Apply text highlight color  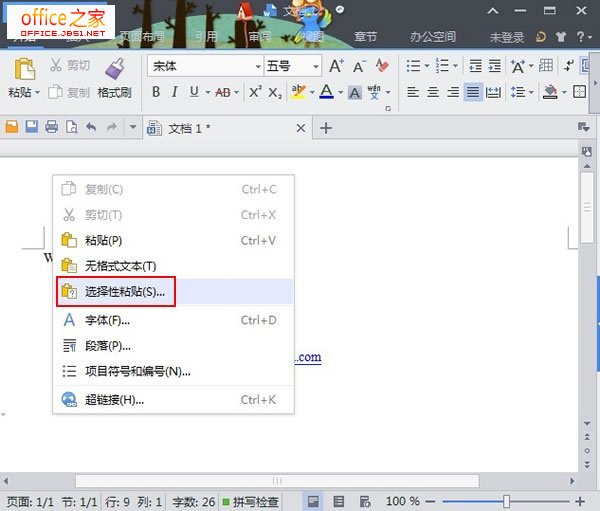[298, 92]
